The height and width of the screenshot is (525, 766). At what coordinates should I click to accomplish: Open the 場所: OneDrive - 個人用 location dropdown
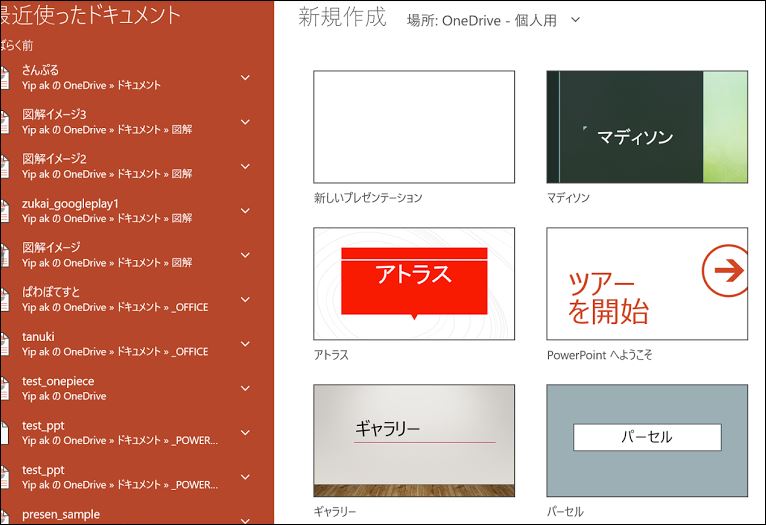point(493,21)
